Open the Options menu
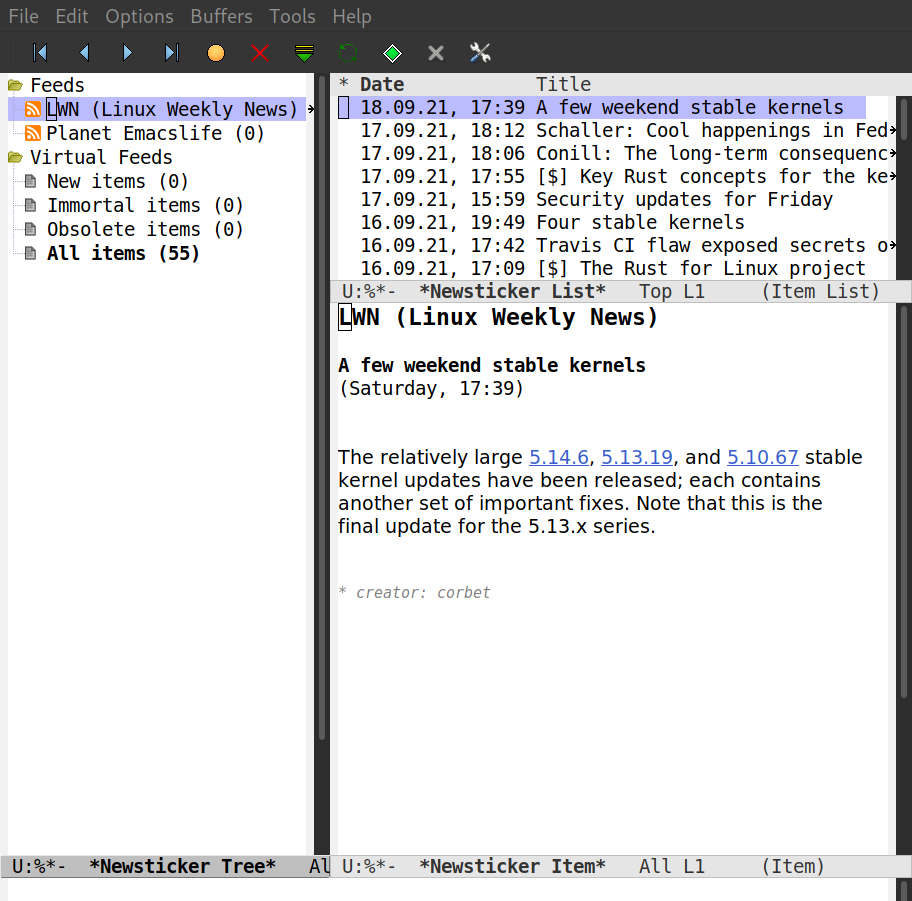 coord(140,16)
